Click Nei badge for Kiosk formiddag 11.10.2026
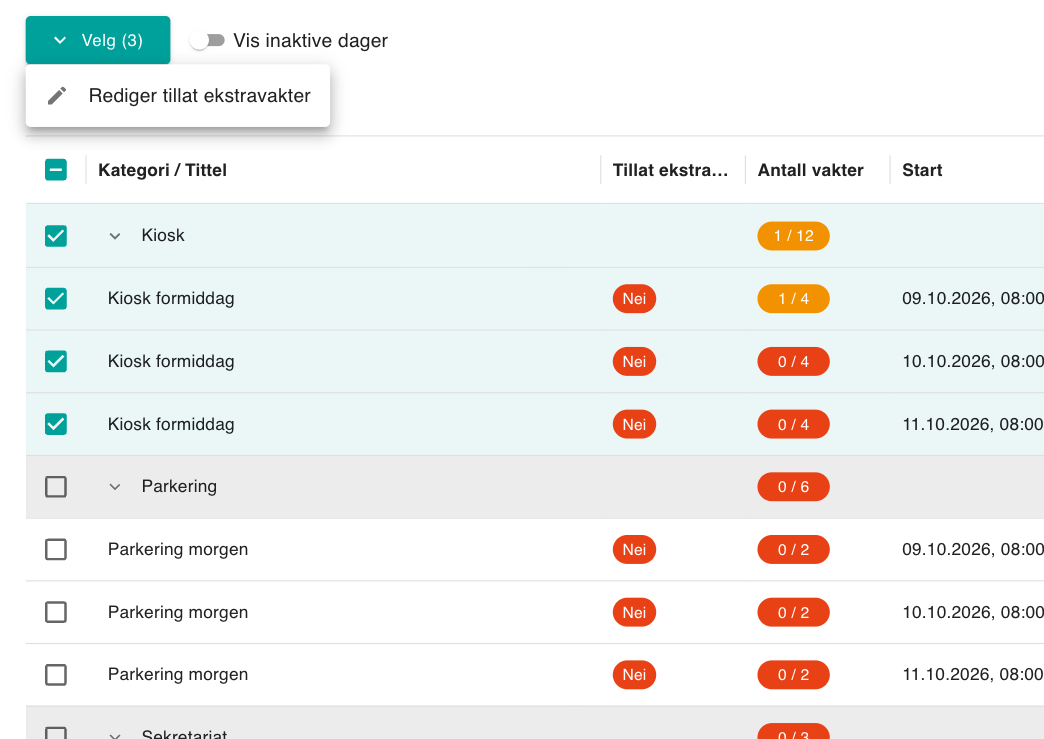Image resolution: width=1044 pixels, height=739 pixels. pos(635,424)
